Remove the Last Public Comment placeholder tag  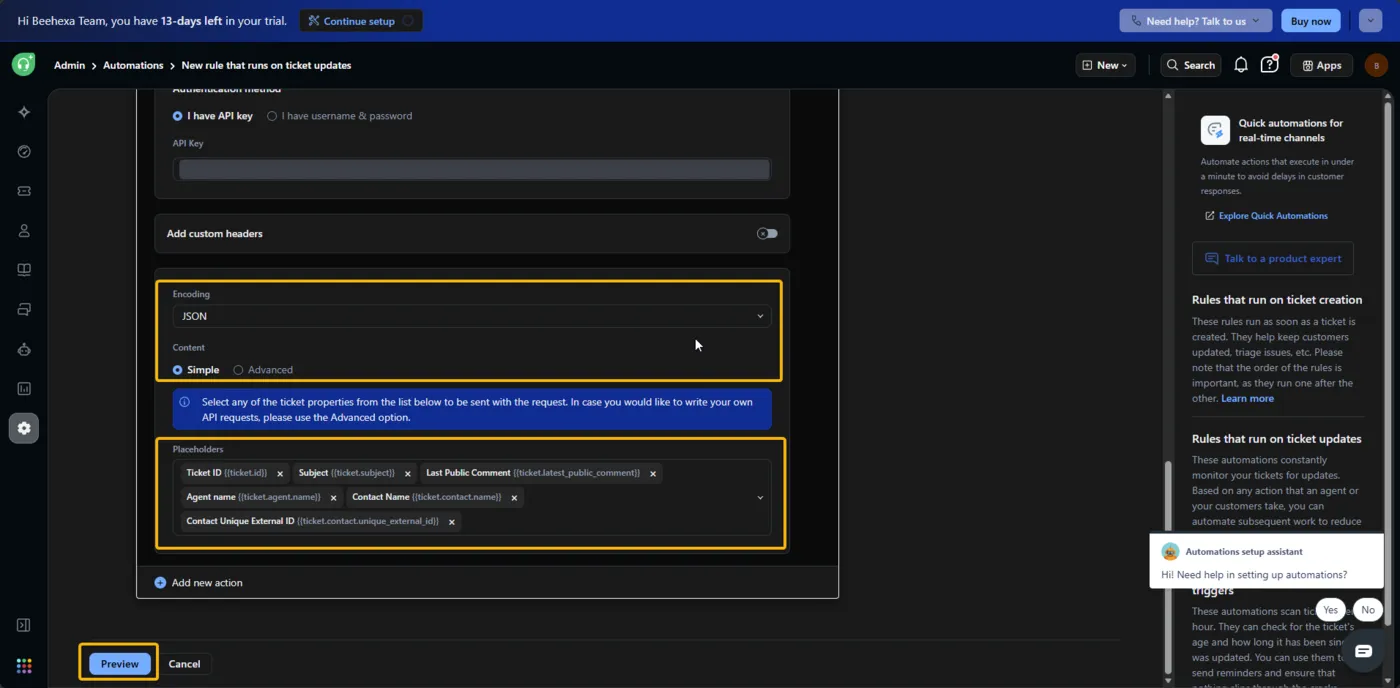tap(653, 473)
